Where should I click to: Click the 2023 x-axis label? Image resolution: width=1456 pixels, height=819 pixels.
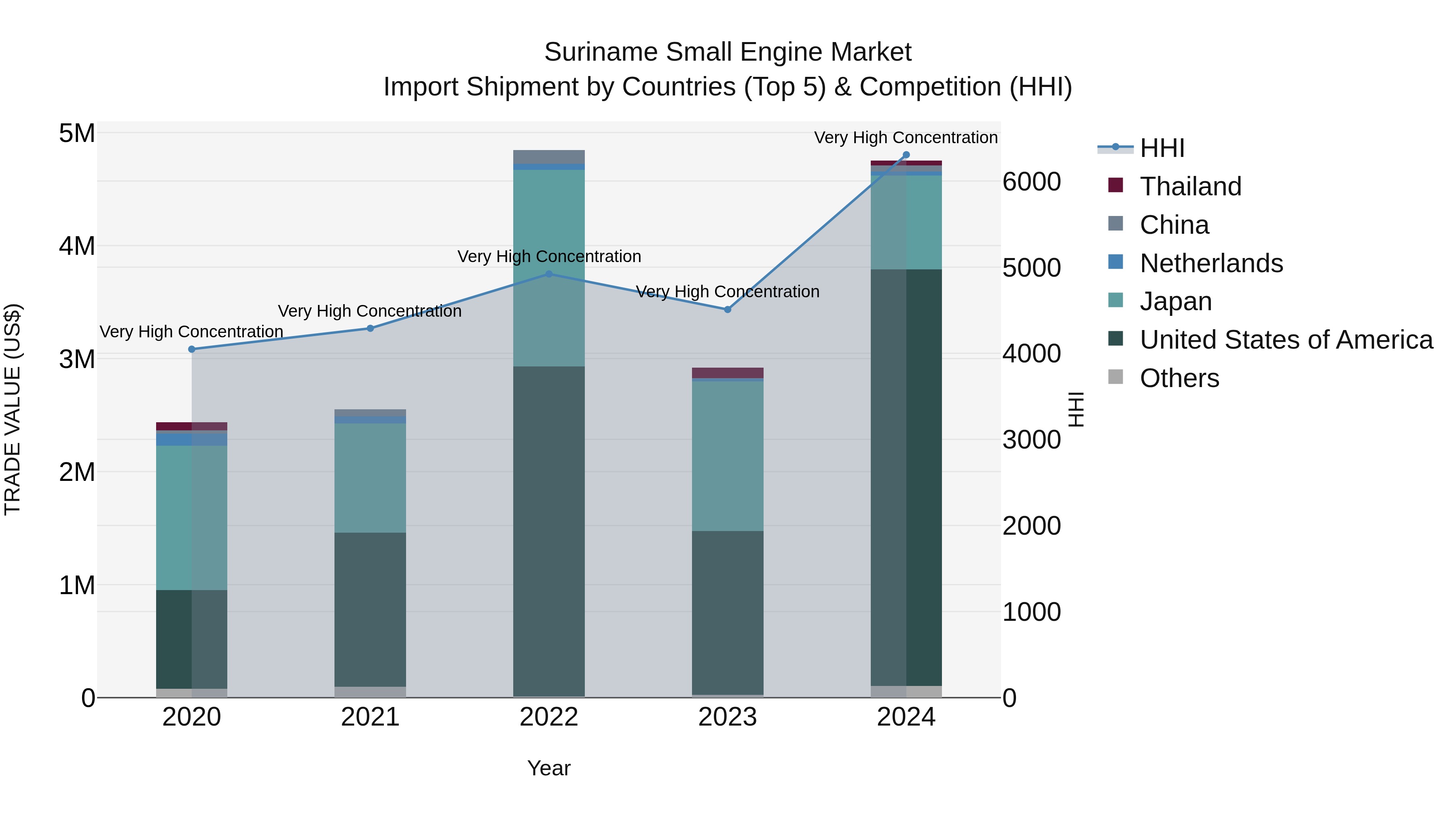pyautogui.click(x=728, y=717)
